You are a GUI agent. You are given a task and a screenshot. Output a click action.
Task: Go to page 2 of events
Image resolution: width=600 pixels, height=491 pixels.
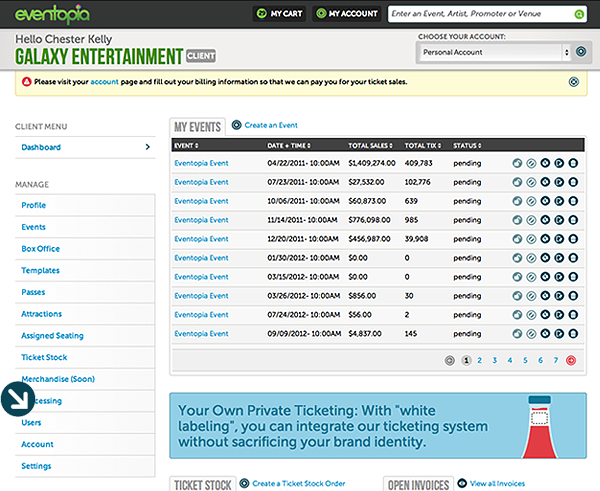click(x=479, y=360)
